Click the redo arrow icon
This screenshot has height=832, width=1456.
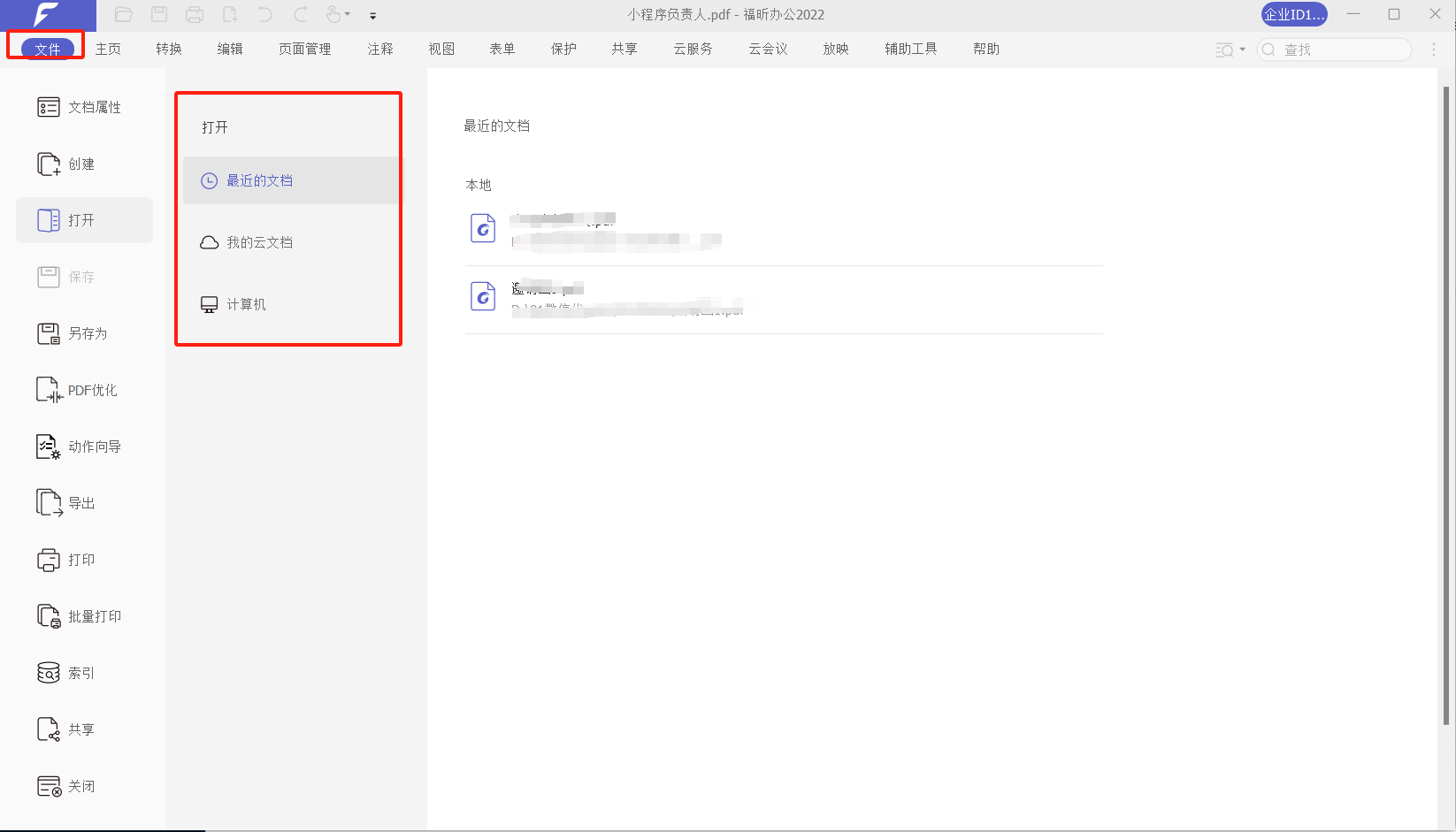[301, 14]
